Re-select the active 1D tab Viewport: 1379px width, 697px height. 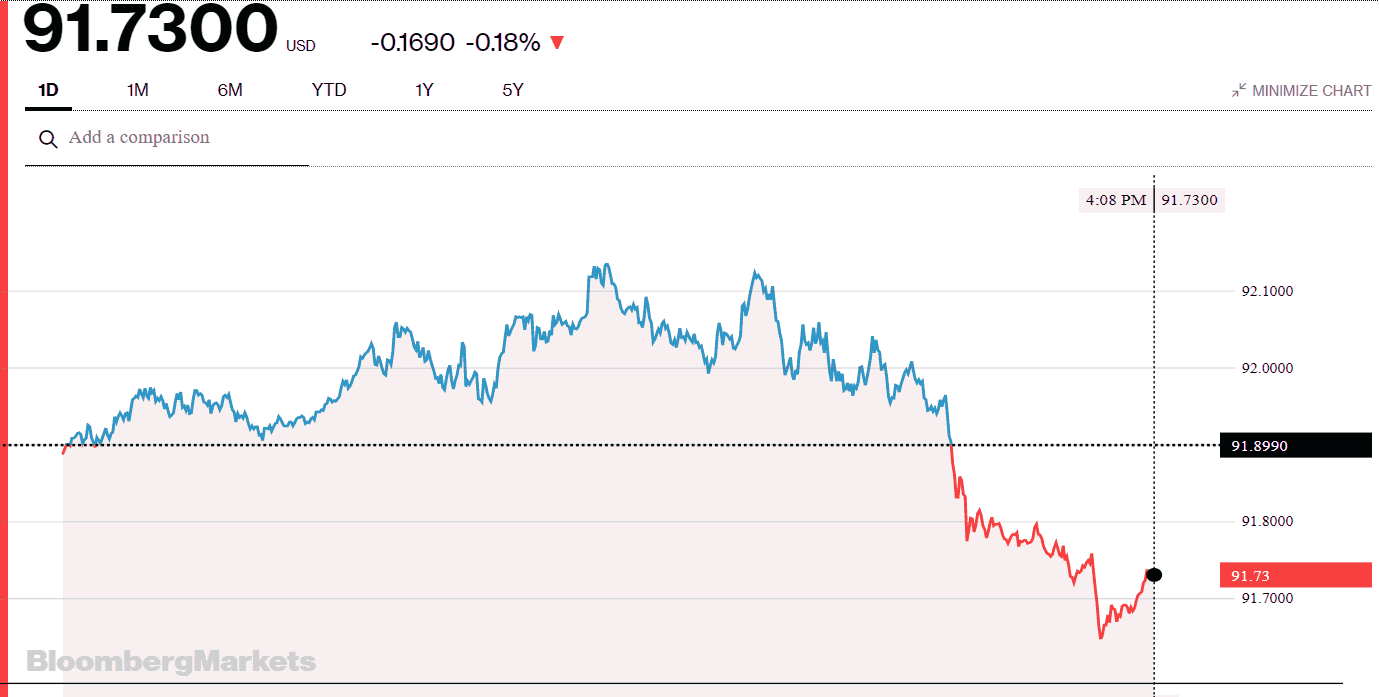(46, 89)
